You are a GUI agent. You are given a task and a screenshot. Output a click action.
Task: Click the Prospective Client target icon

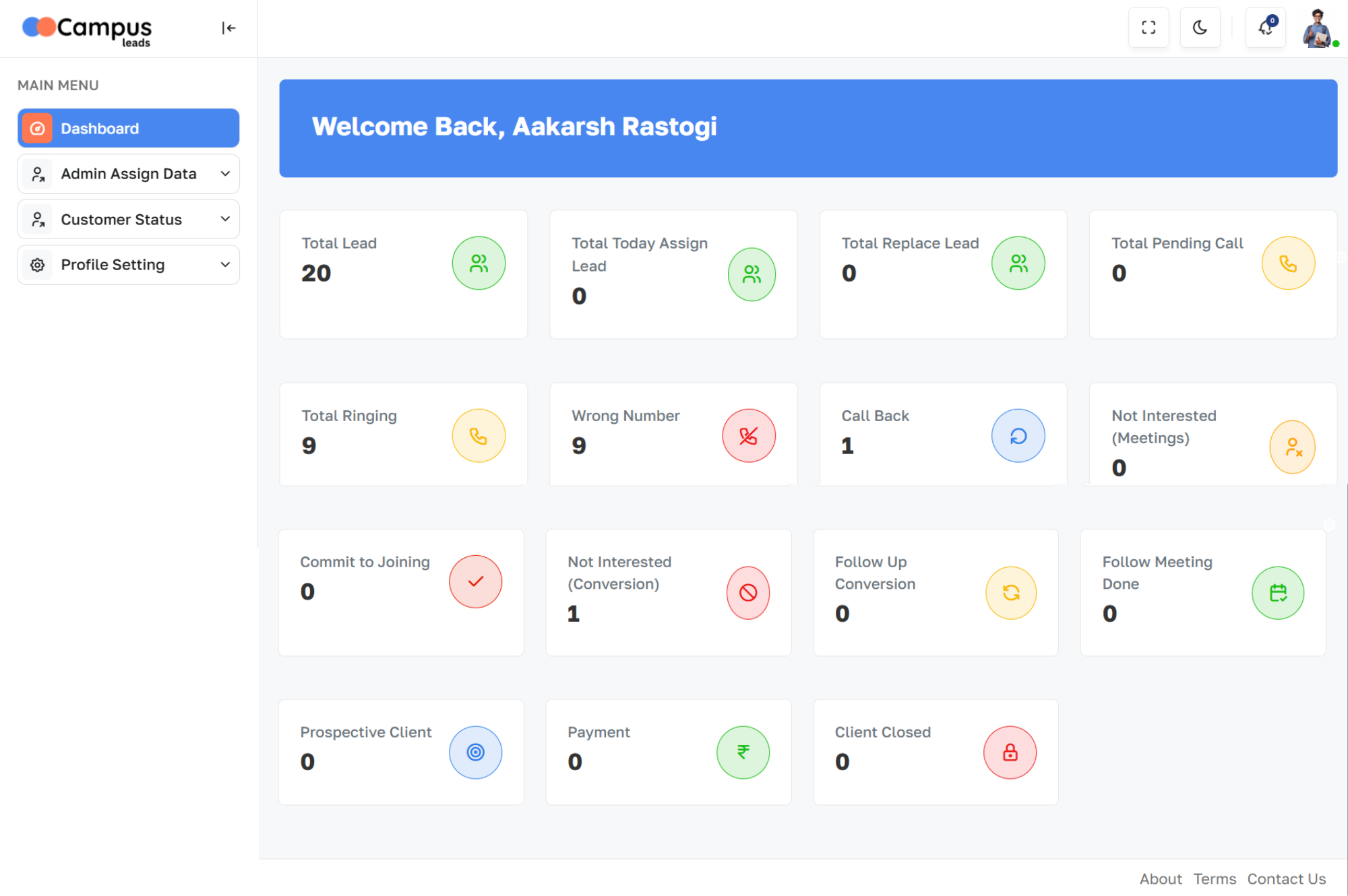[x=475, y=752]
